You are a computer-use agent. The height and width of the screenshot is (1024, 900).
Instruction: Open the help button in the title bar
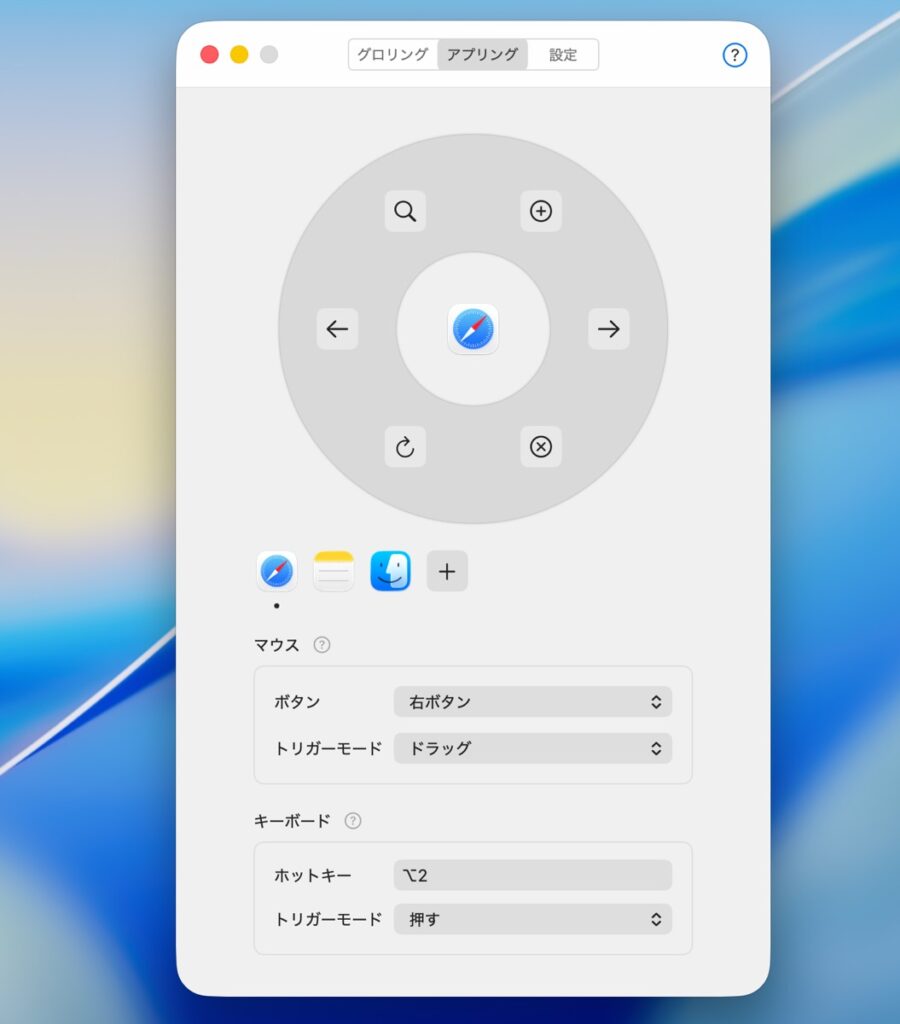pyautogui.click(x=735, y=55)
